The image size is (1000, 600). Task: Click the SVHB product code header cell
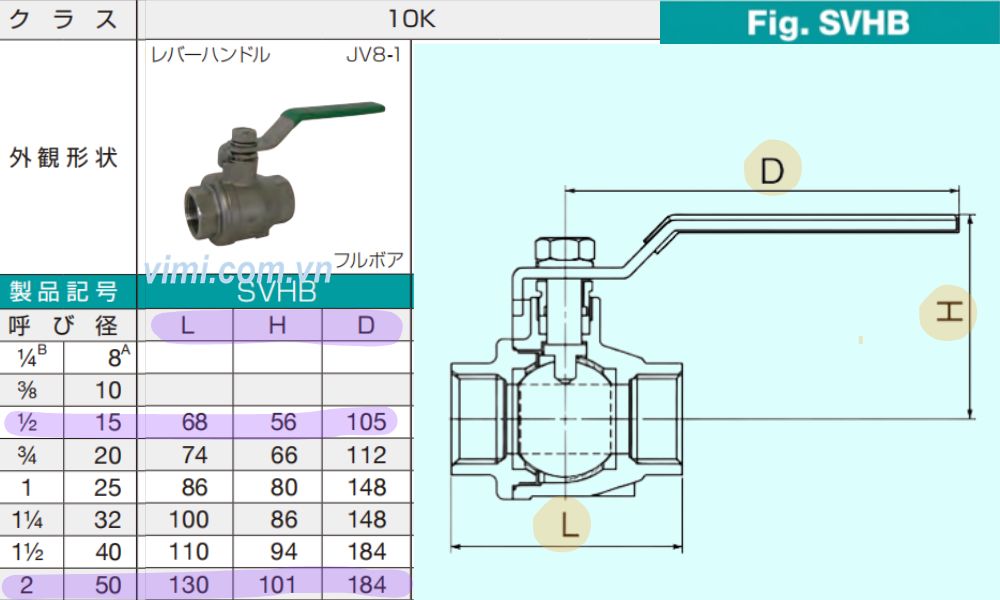pyautogui.click(x=276, y=292)
